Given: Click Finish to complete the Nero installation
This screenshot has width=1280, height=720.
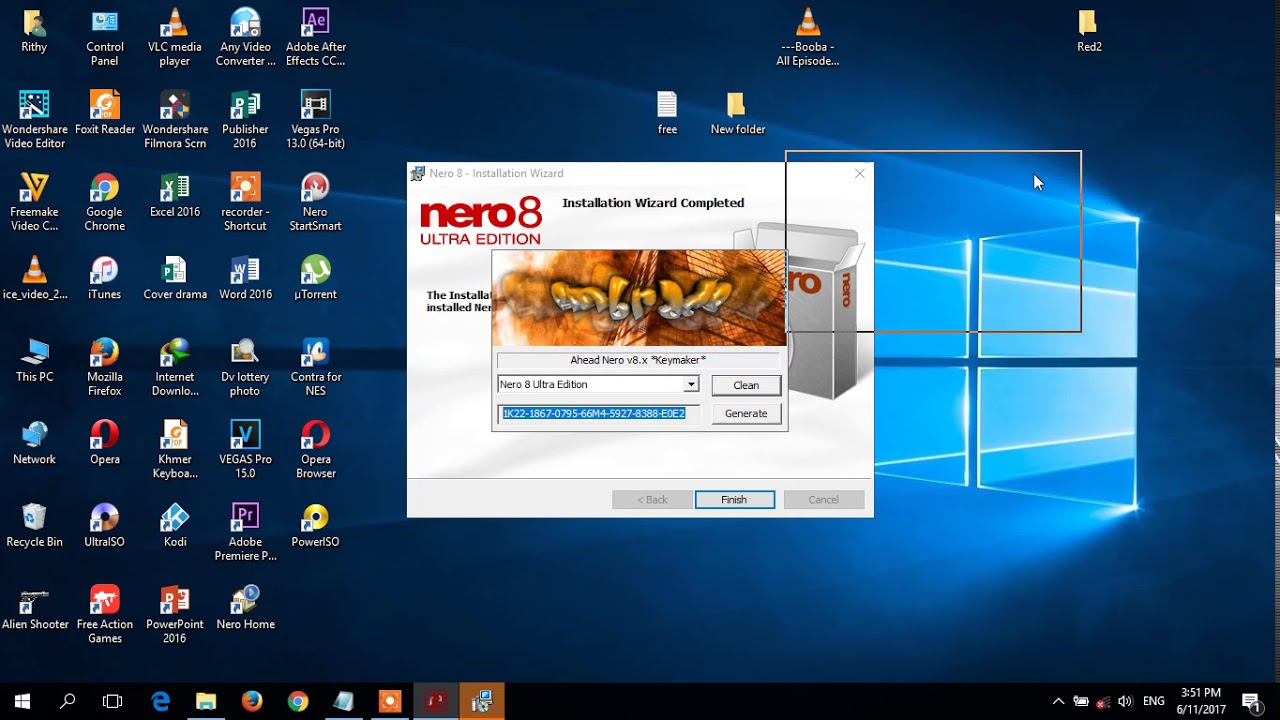Looking at the screenshot, I should (x=734, y=499).
